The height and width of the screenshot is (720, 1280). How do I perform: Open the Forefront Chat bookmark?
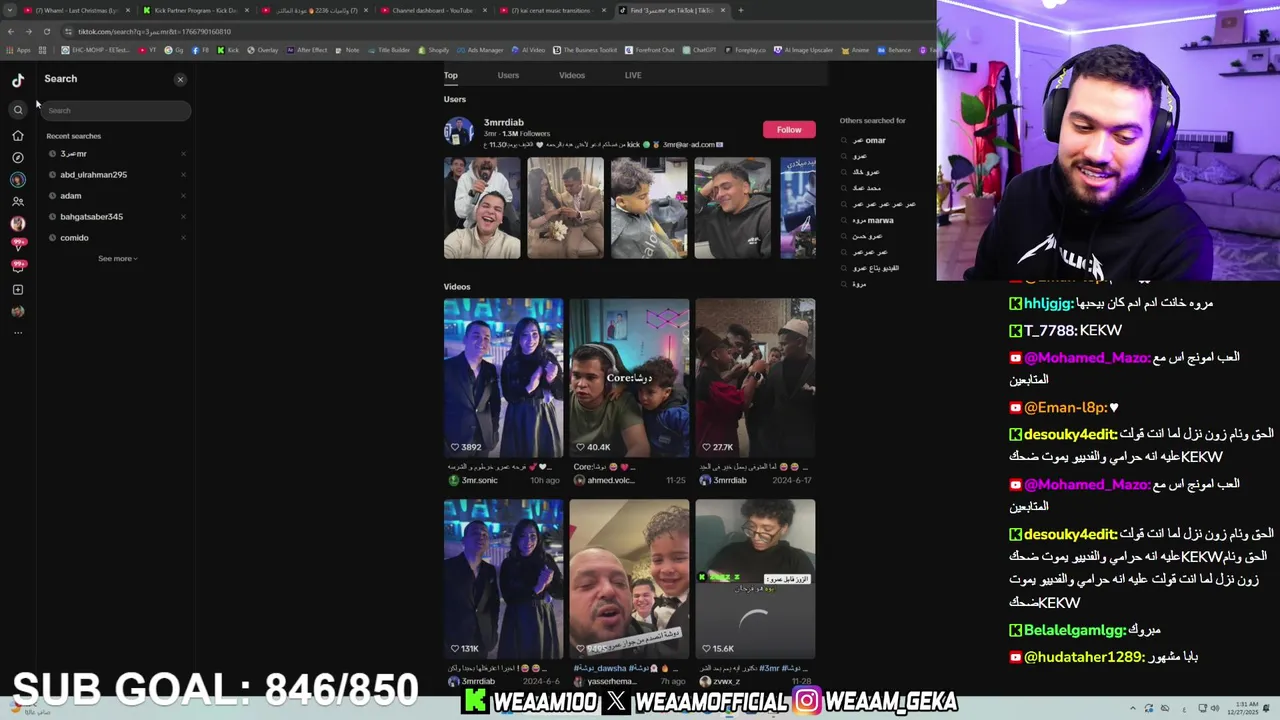click(651, 50)
